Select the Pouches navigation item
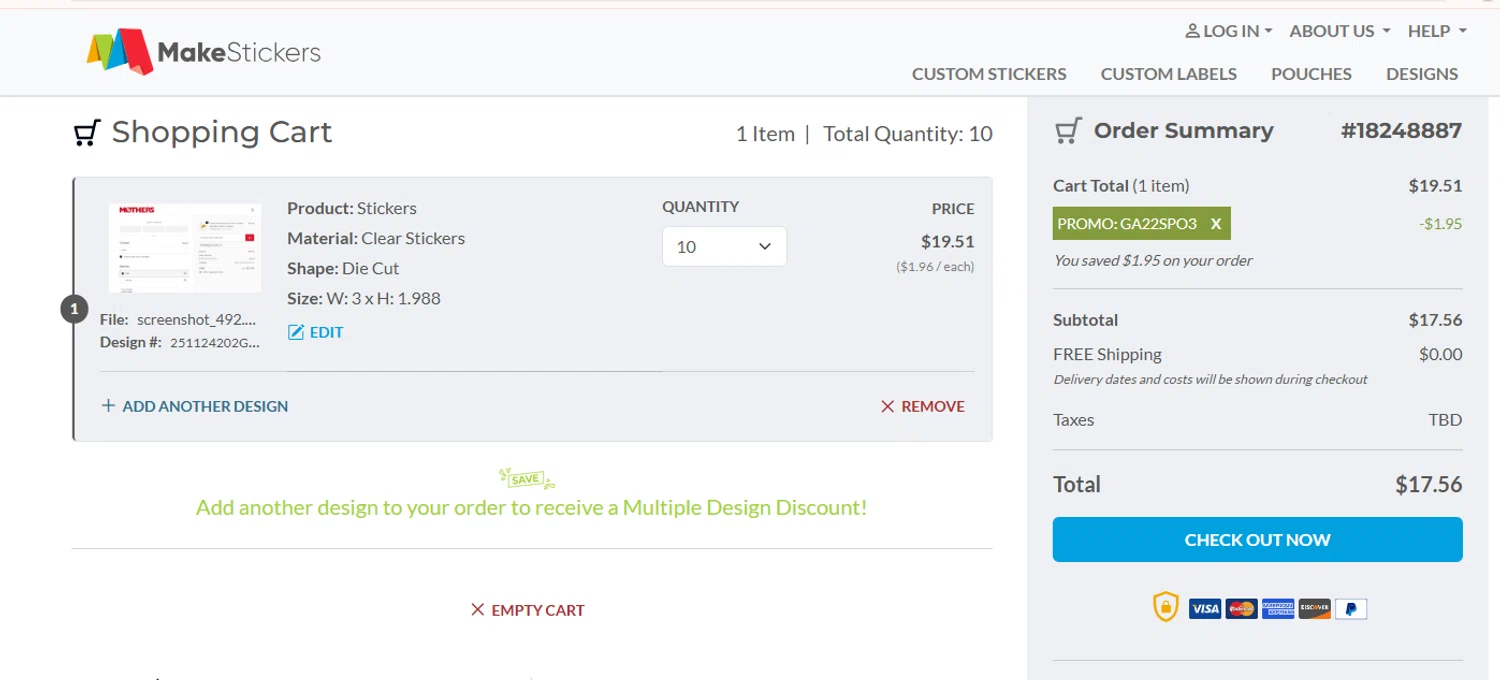Image resolution: width=1500 pixels, height=680 pixels. tap(1311, 74)
